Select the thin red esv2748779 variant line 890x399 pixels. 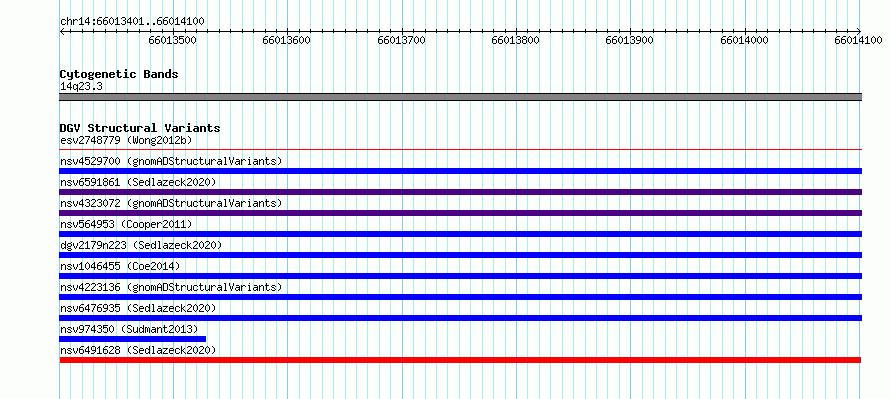click(460, 150)
